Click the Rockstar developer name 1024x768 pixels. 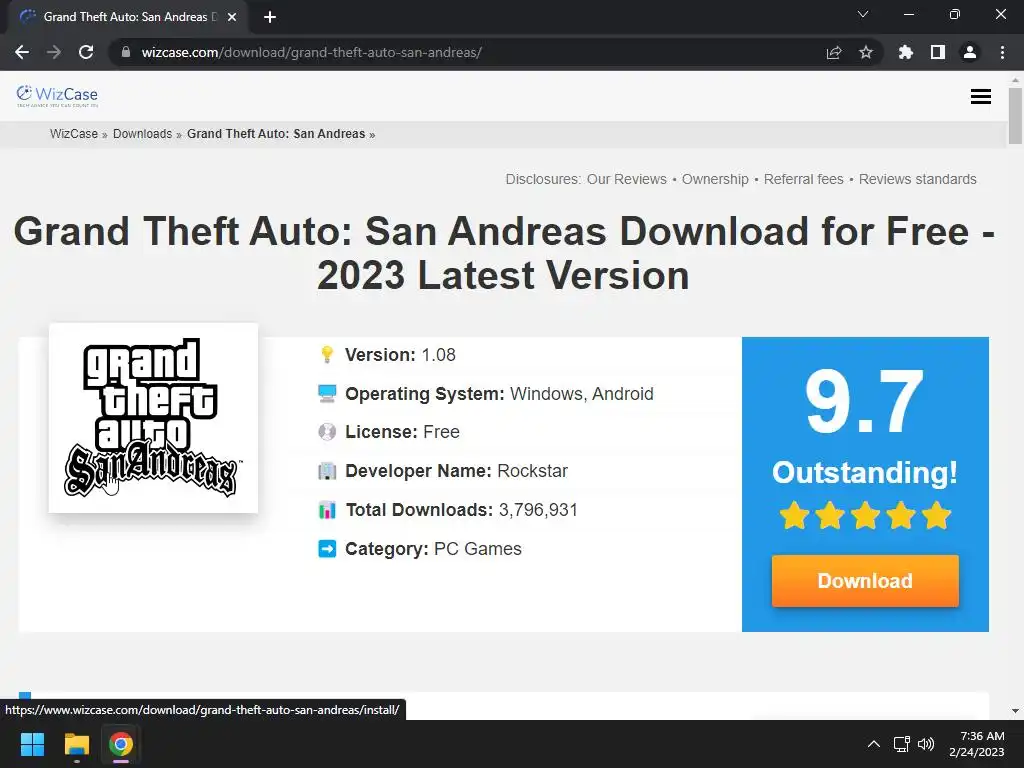point(532,471)
